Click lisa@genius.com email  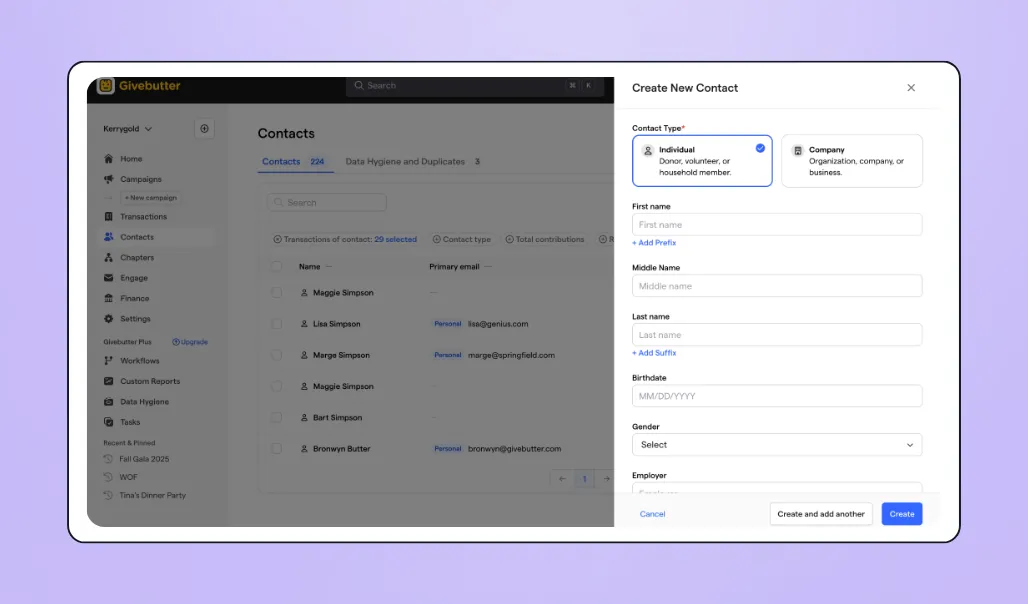(x=498, y=324)
